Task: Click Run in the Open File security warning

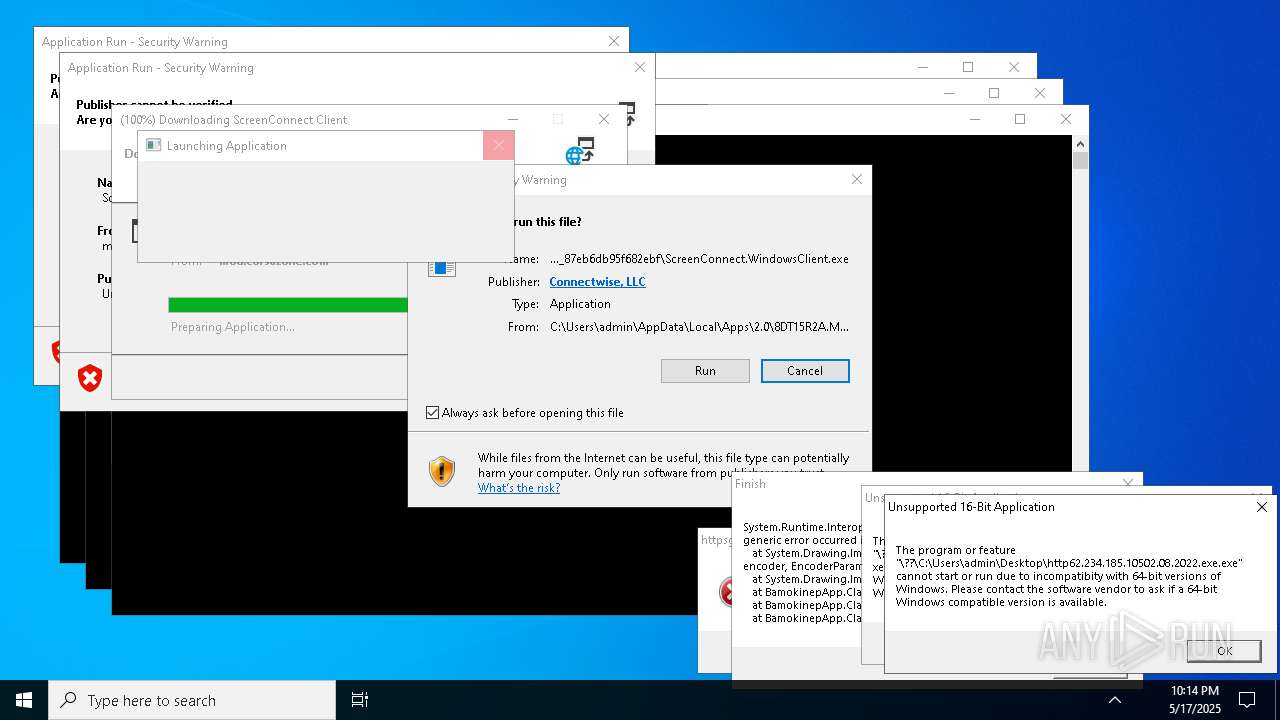Action: pos(705,371)
